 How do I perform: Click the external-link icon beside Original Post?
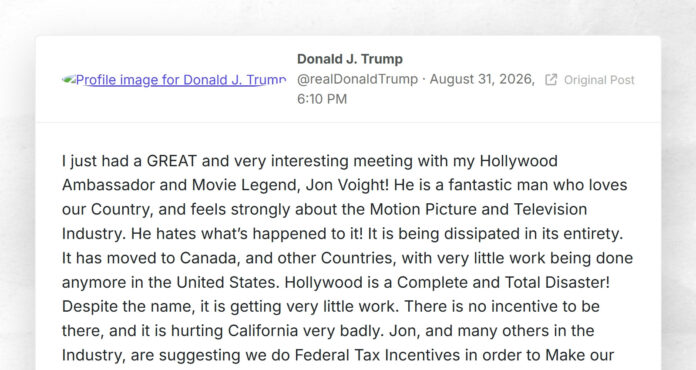551,80
